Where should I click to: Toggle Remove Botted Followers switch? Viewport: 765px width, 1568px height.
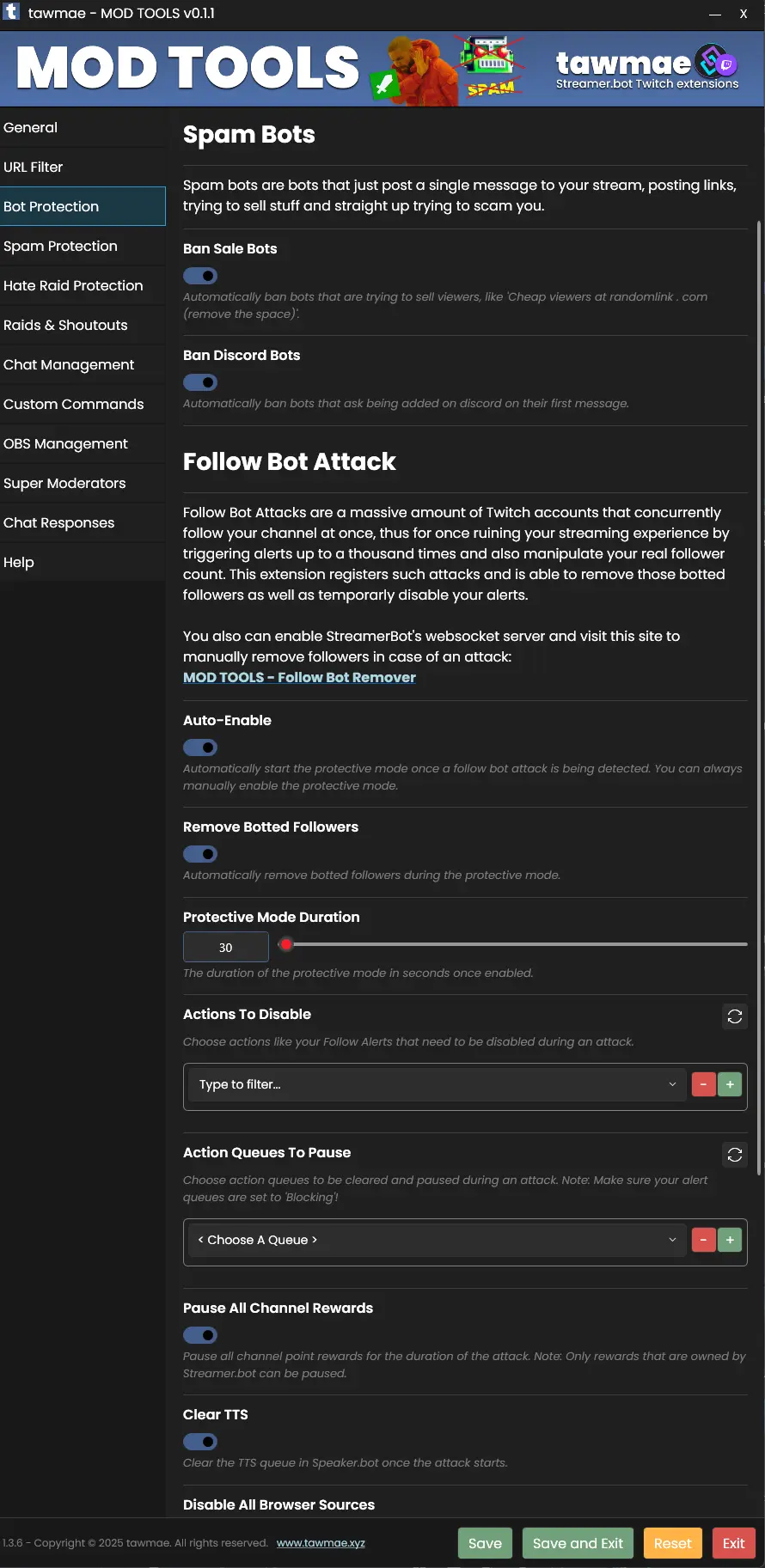[x=200, y=854]
